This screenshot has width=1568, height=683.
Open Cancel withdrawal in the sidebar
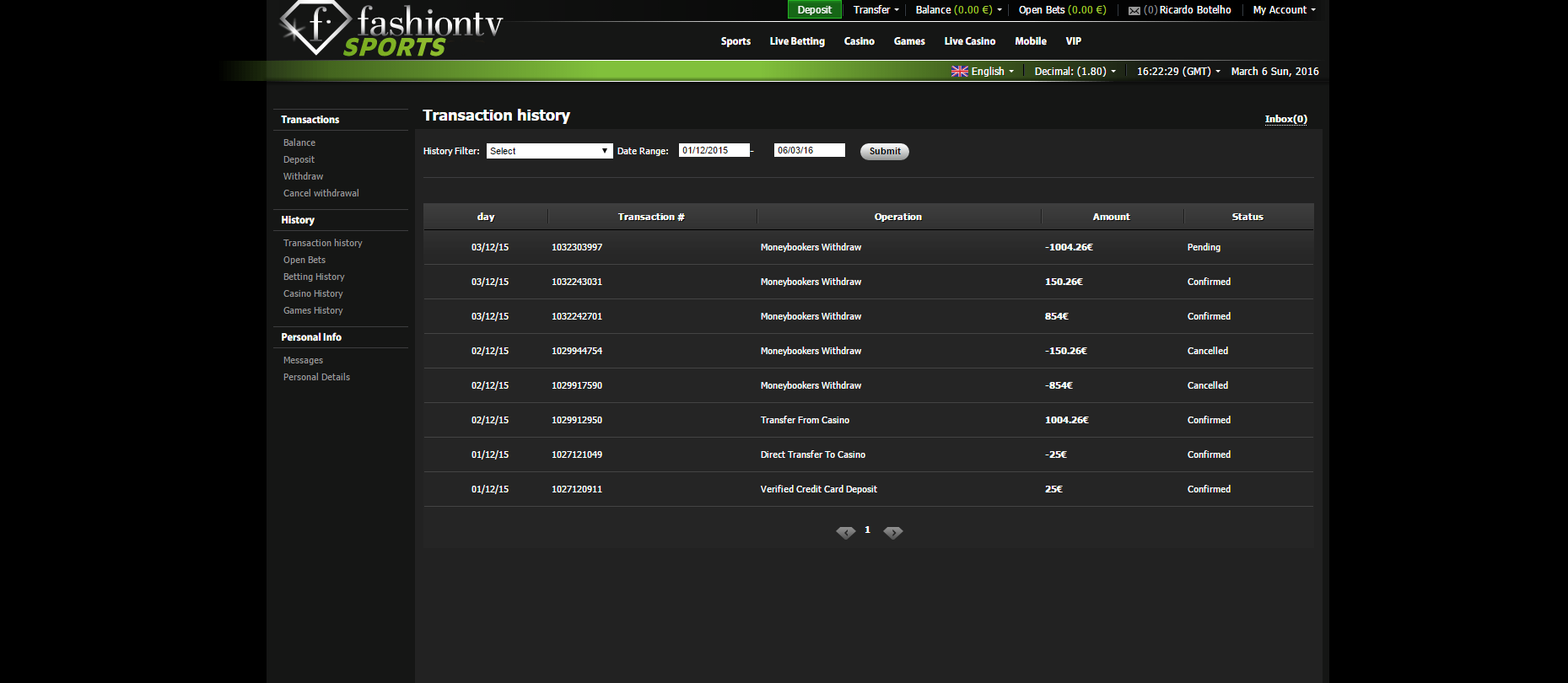point(321,193)
